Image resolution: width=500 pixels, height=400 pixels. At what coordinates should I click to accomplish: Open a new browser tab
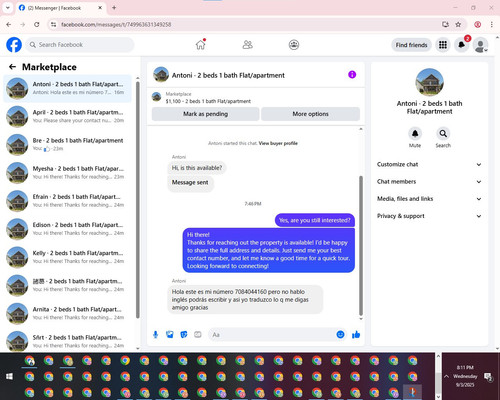pyautogui.click(x=114, y=8)
